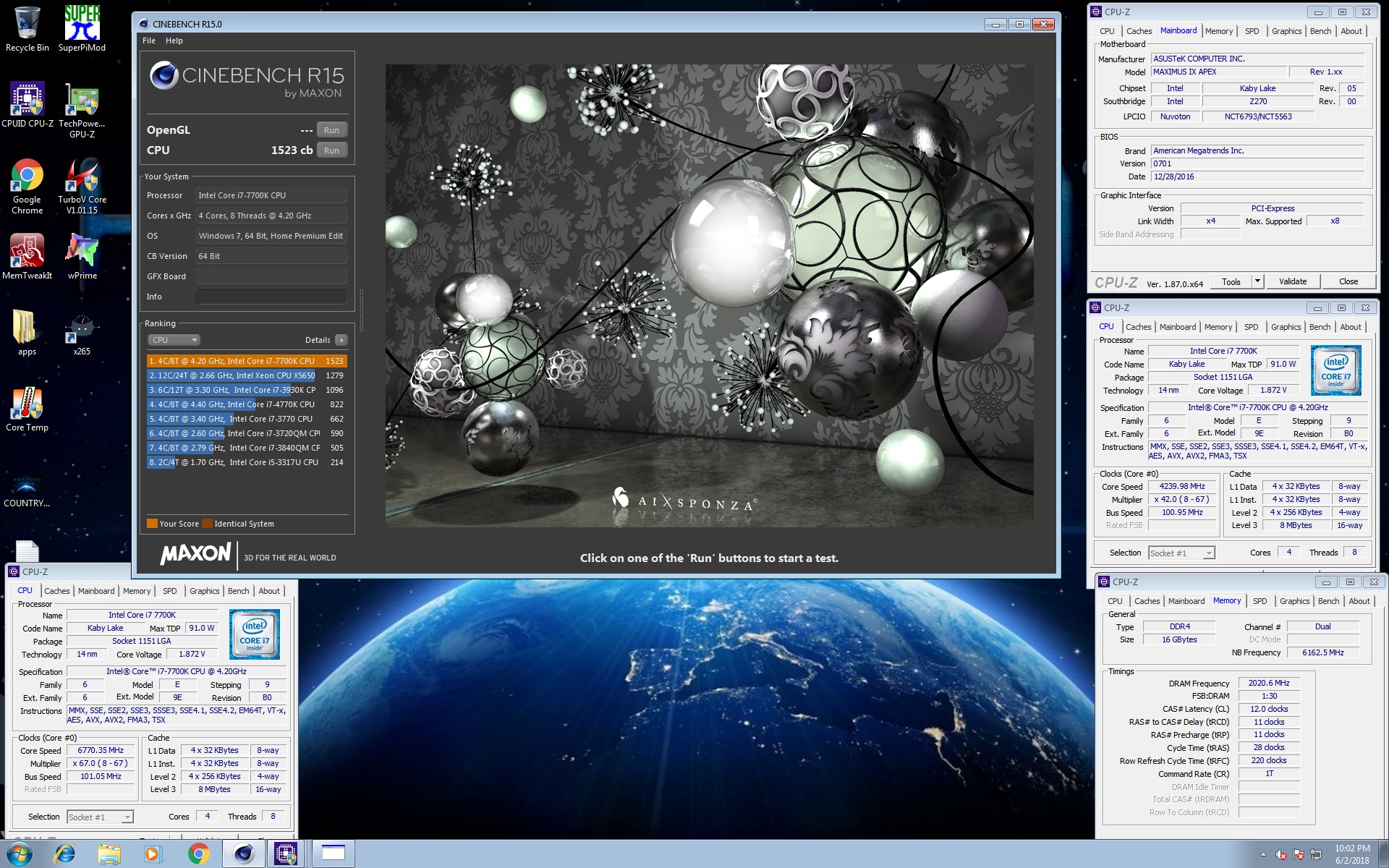The image size is (1389, 868).
Task: Open the Help menu in Cinebench
Action: point(174,41)
